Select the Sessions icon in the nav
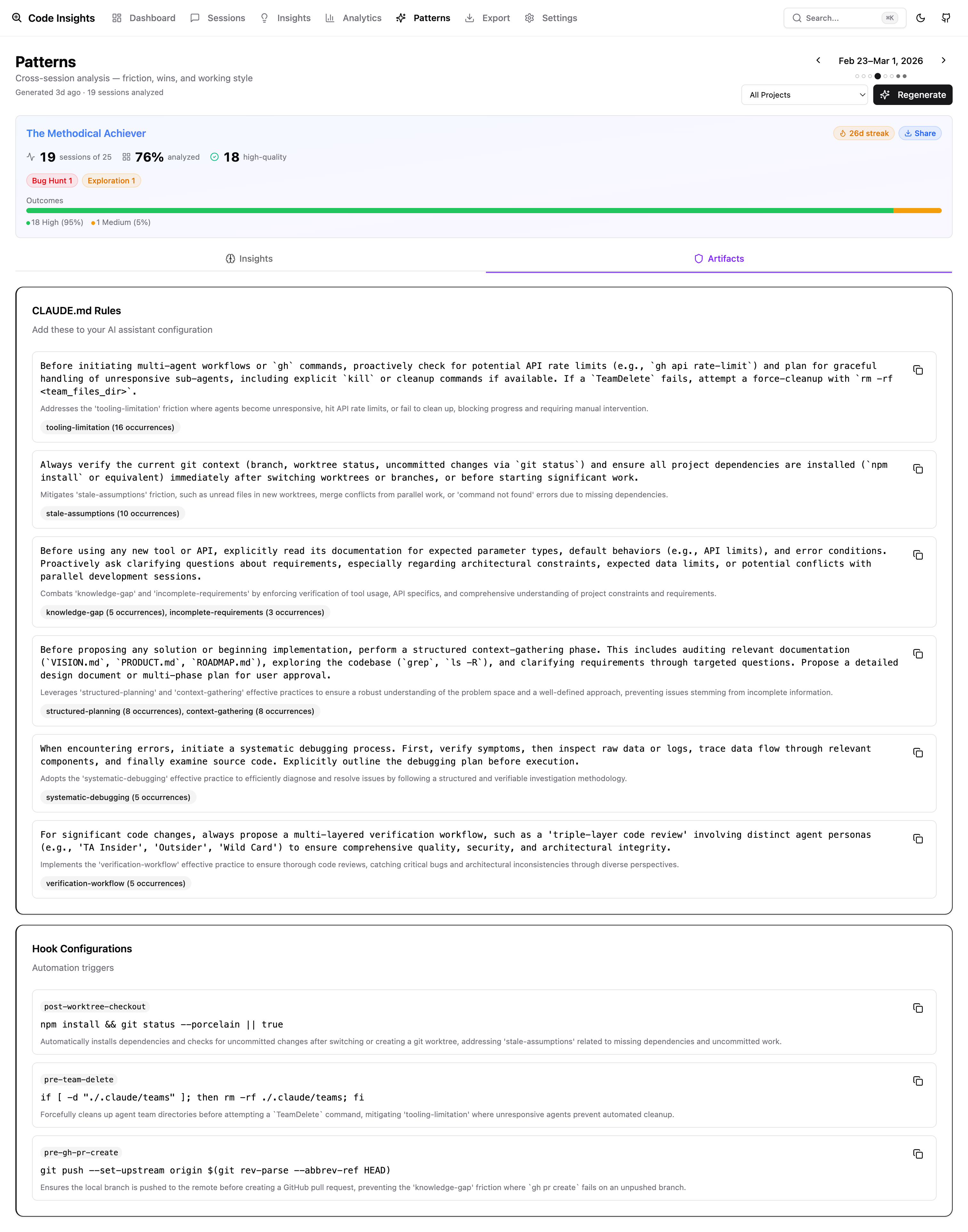This screenshot has height=1232, width=968. (x=194, y=18)
